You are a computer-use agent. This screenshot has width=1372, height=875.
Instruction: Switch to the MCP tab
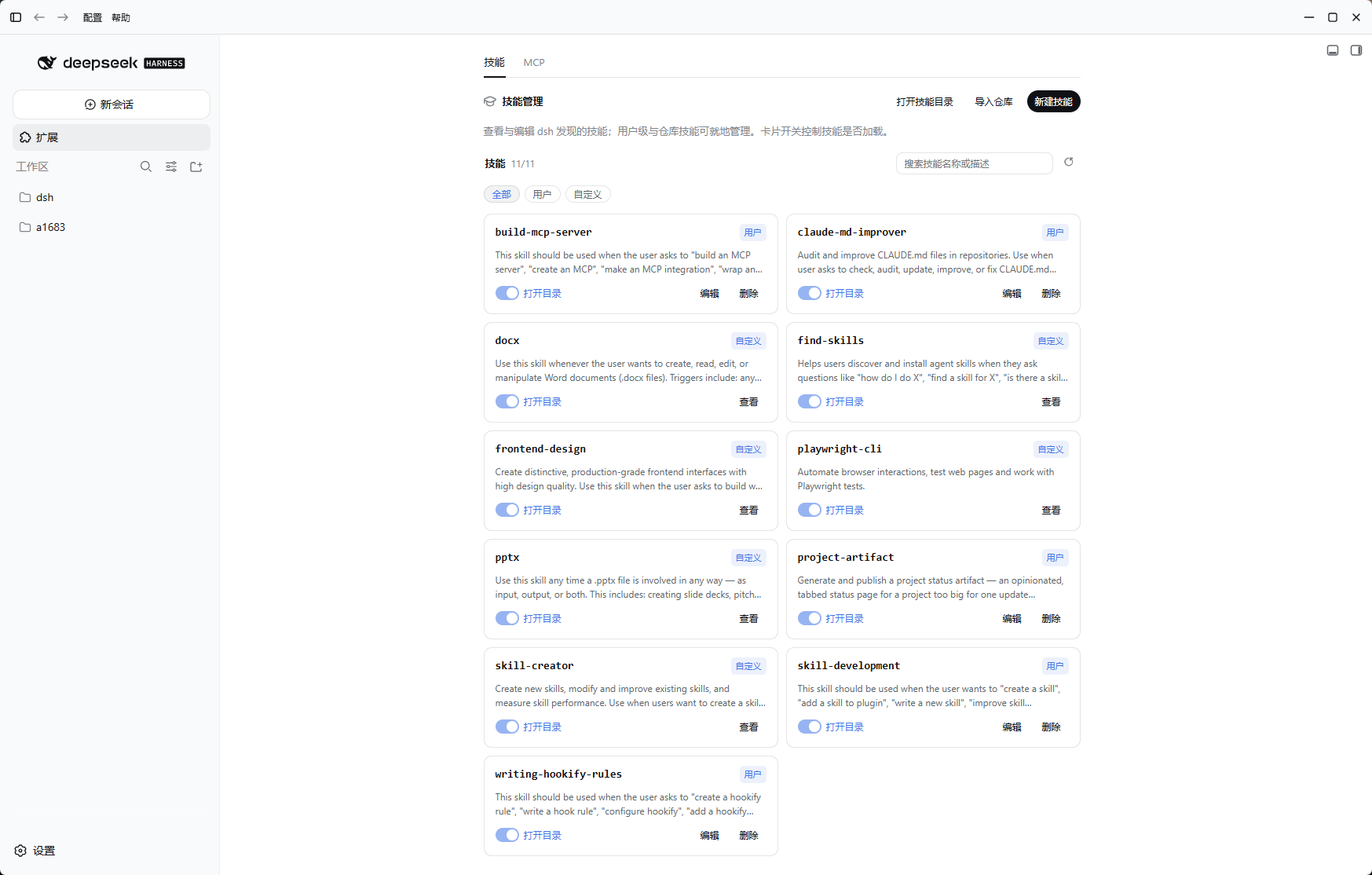[x=534, y=62]
